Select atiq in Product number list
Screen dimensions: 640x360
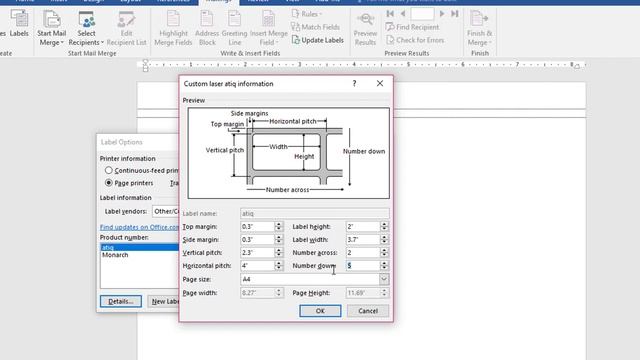tap(139, 247)
